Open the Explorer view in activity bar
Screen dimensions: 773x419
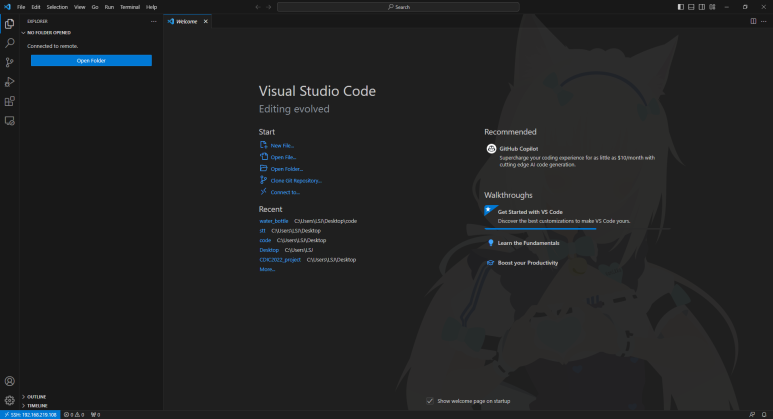9,24
